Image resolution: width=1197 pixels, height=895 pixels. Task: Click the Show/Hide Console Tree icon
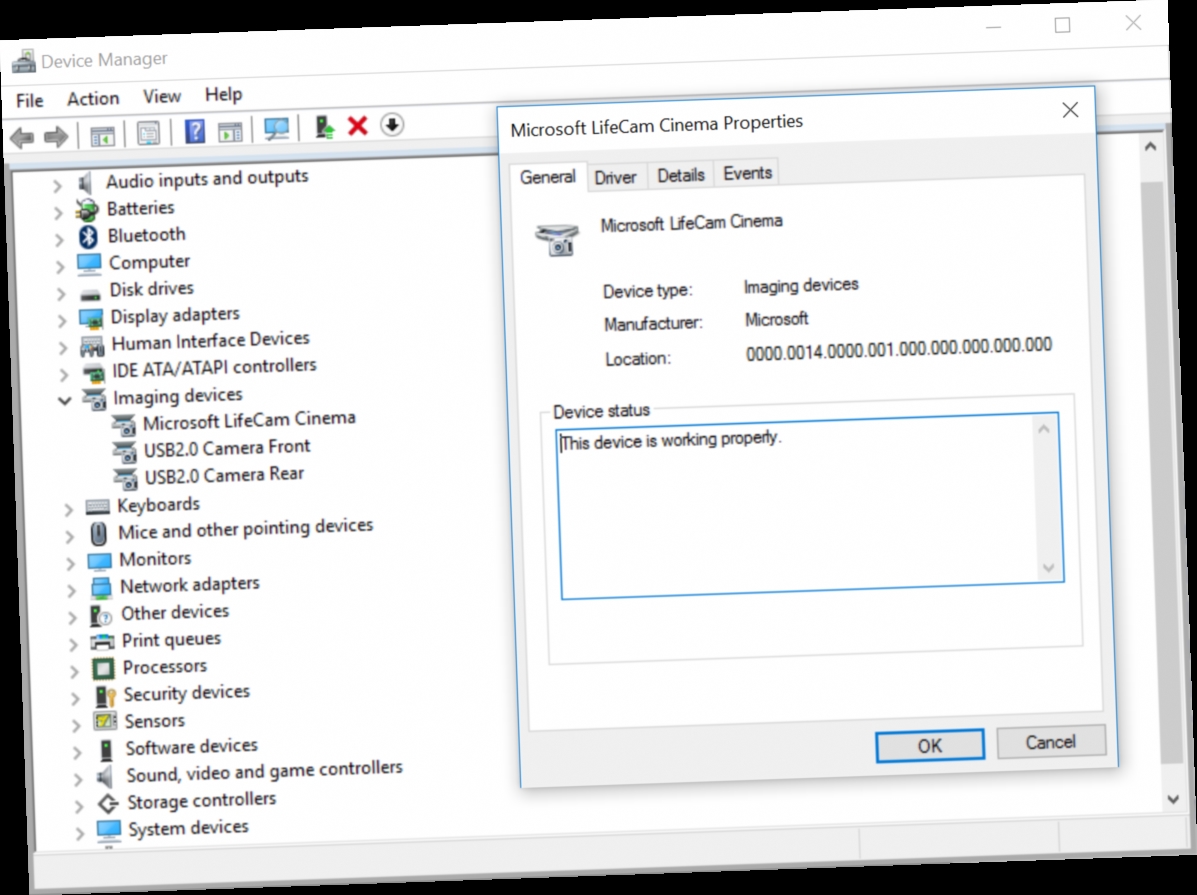pyautogui.click(x=103, y=133)
